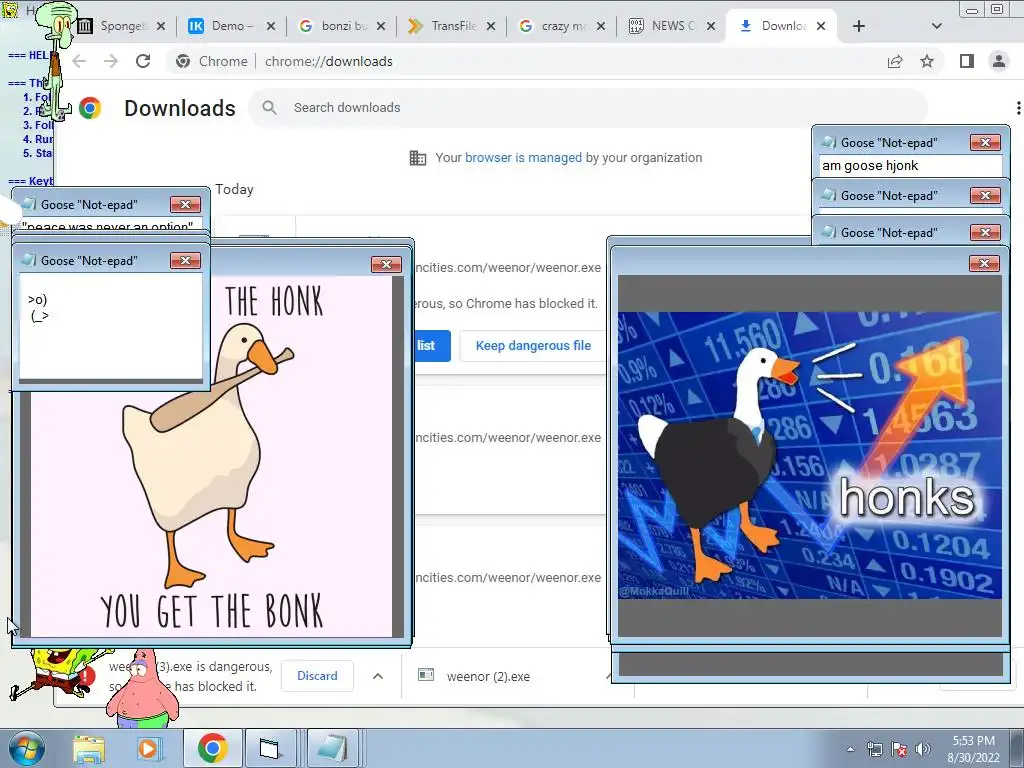Close the Not-epad with goose ASCII art
The image size is (1024, 768).
click(185, 261)
